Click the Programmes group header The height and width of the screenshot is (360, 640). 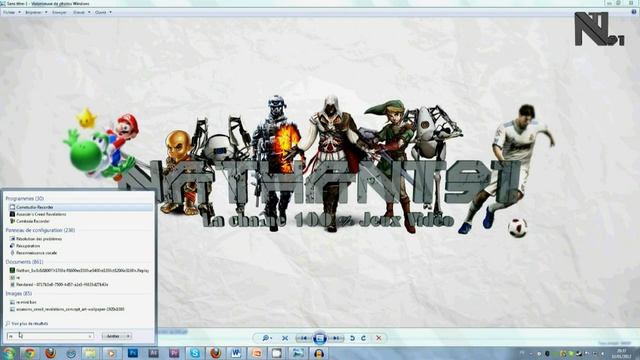pyautogui.click(x=24, y=198)
